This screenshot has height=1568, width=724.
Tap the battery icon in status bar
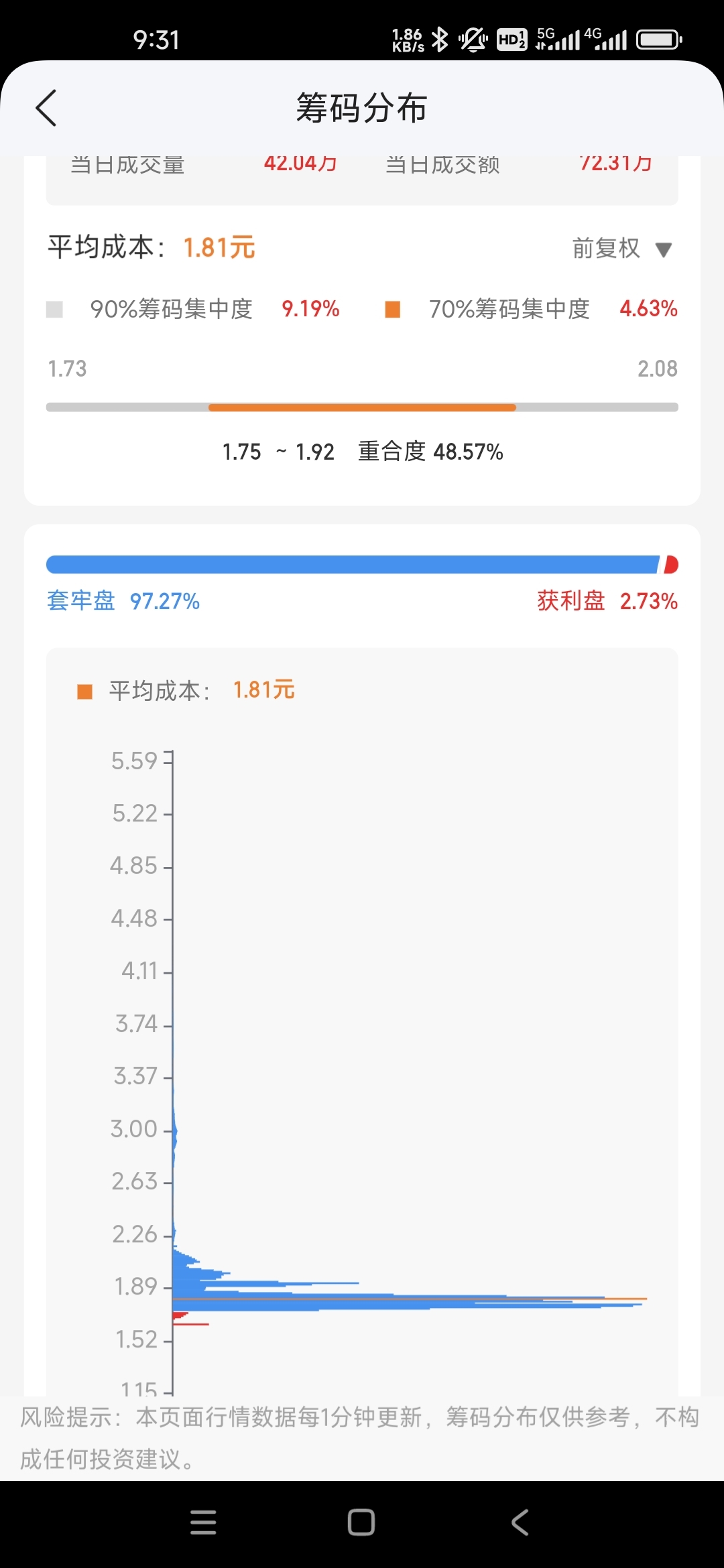(x=660, y=40)
